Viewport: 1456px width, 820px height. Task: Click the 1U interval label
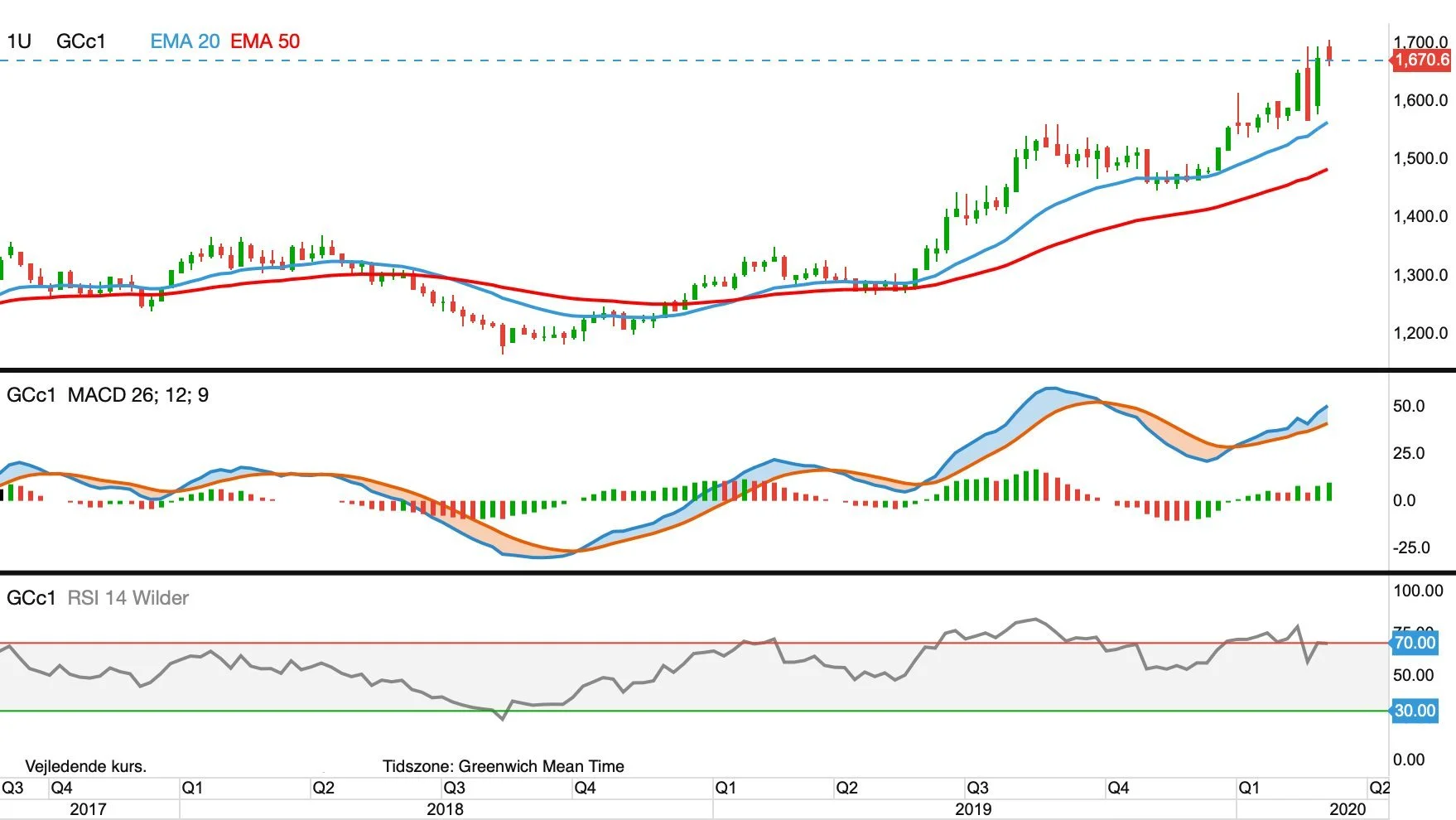click(x=19, y=41)
